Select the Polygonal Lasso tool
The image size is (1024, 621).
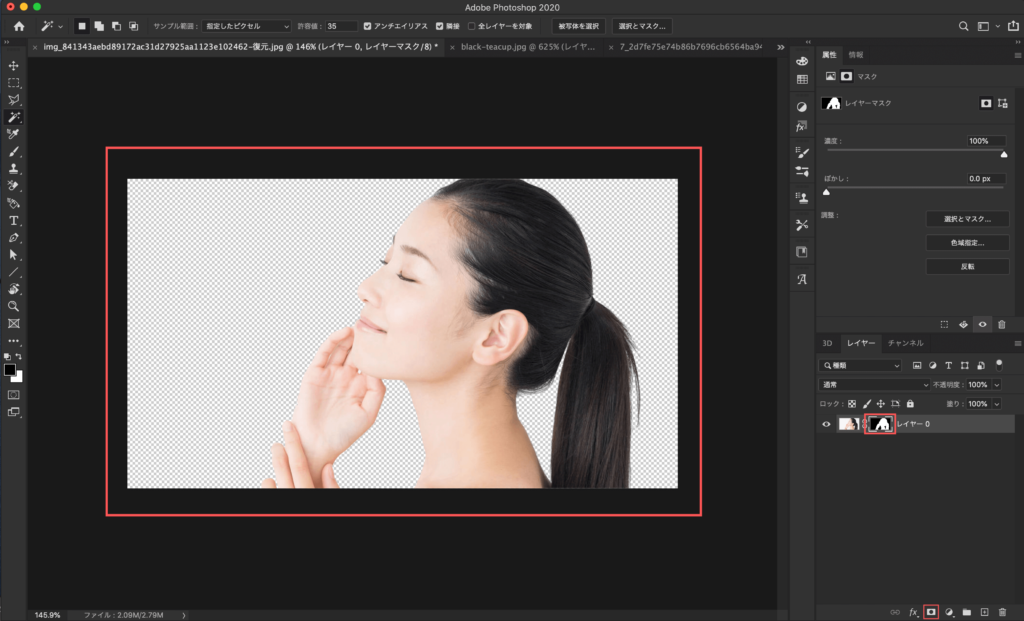click(x=13, y=100)
